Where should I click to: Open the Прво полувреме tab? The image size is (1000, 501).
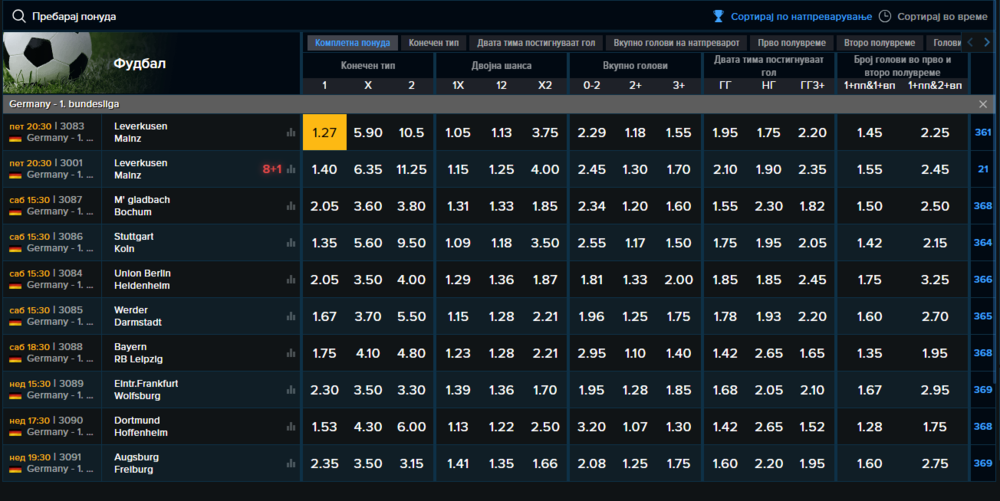click(791, 43)
